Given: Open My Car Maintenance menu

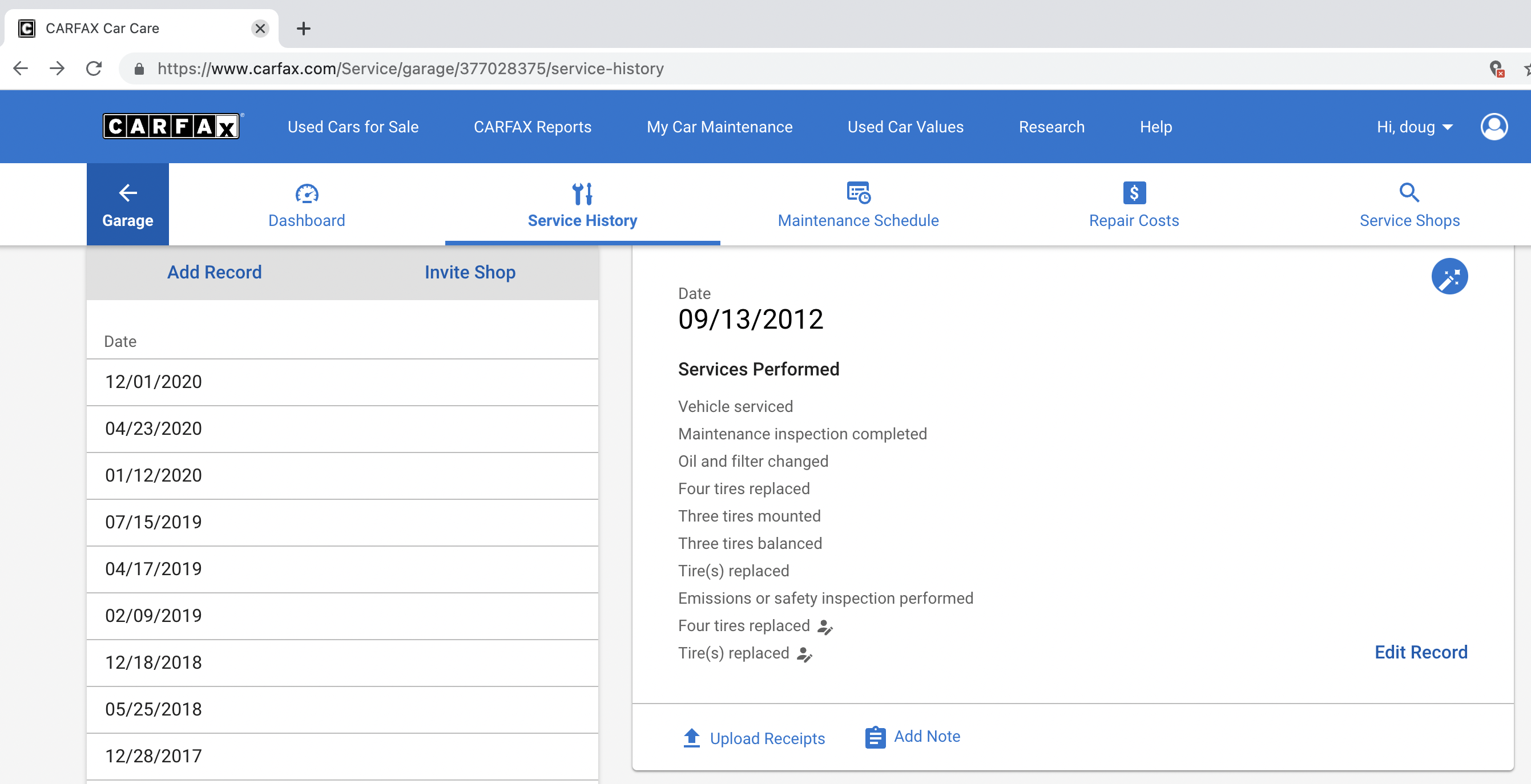Looking at the screenshot, I should coord(719,127).
